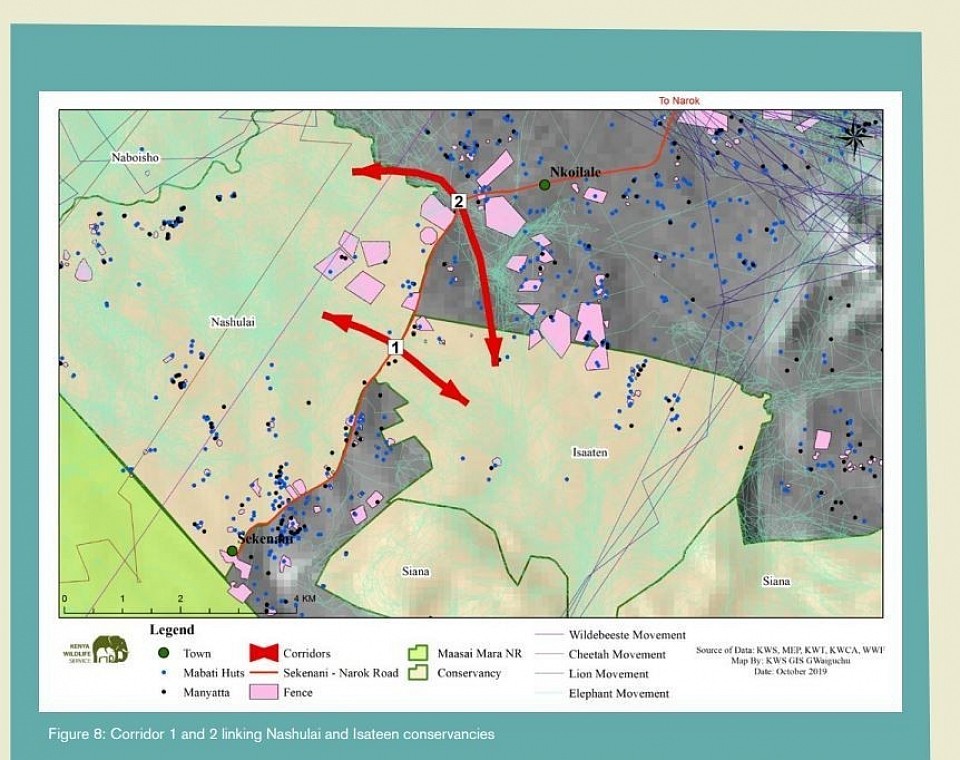Click the Conservancy legend swatch
The image size is (960, 760).
[x=420, y=673]
